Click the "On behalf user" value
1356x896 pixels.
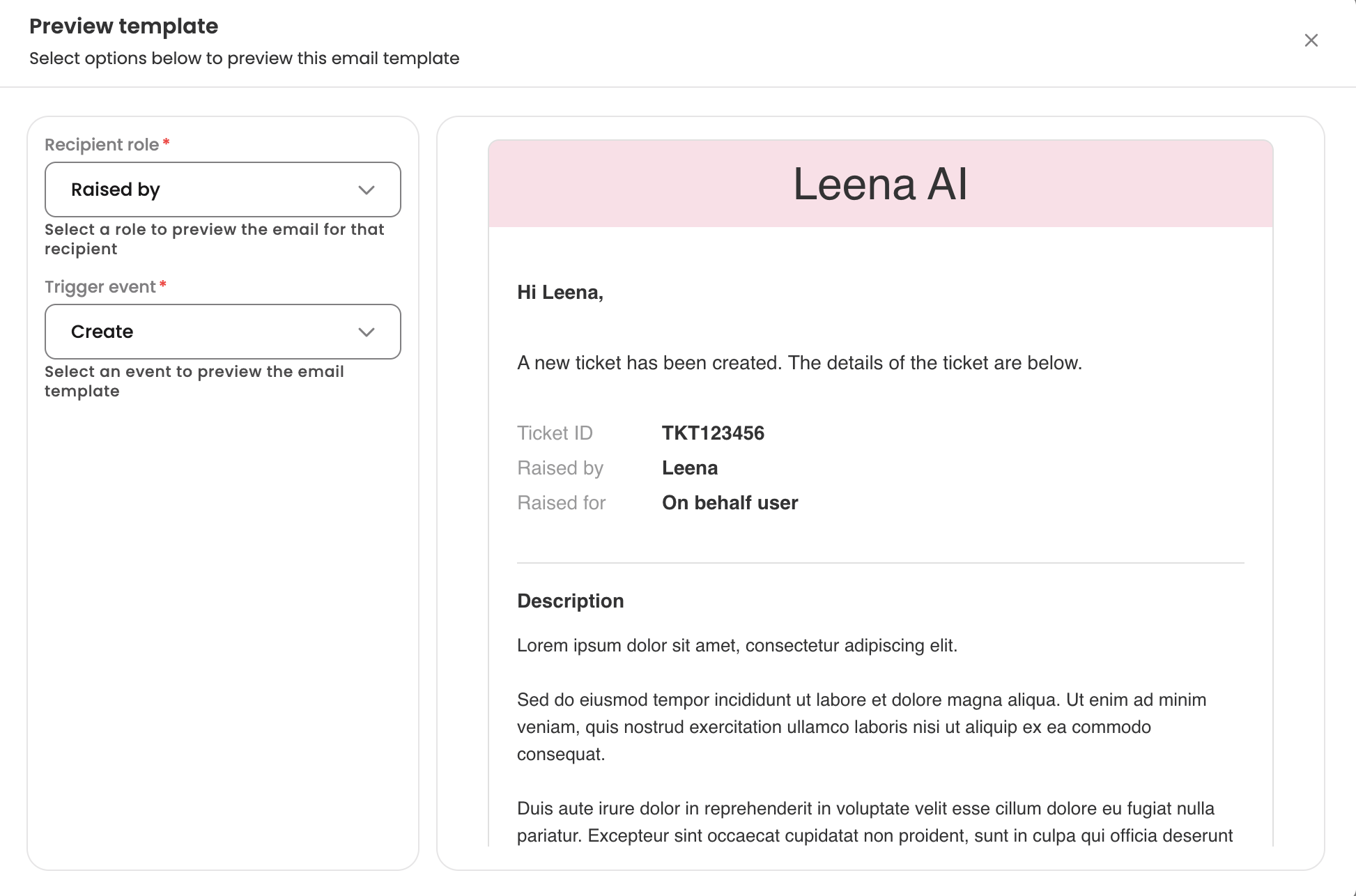coord(730,503)
